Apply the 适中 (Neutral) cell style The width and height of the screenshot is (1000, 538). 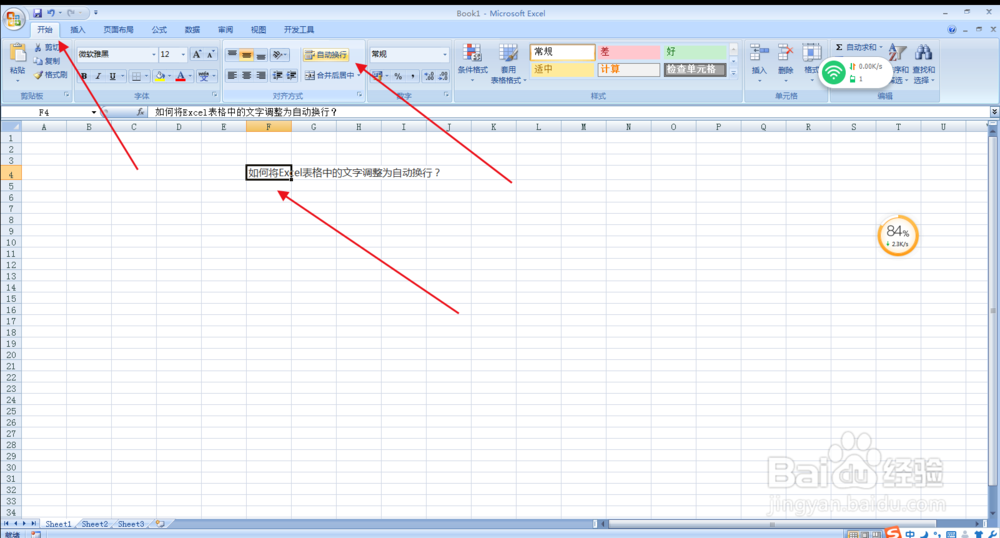coord(562,69)
